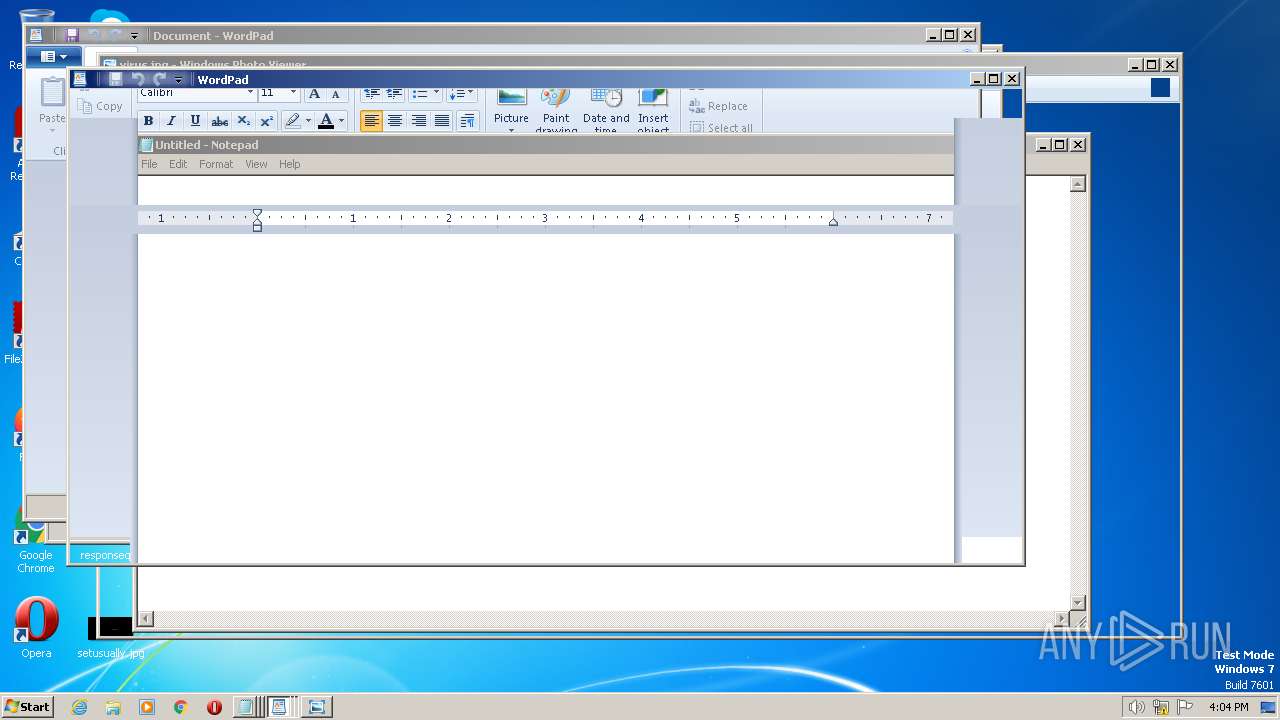Click the Photo Viewer taskbar button
The image size is (1280, 720).
(316, 707)
